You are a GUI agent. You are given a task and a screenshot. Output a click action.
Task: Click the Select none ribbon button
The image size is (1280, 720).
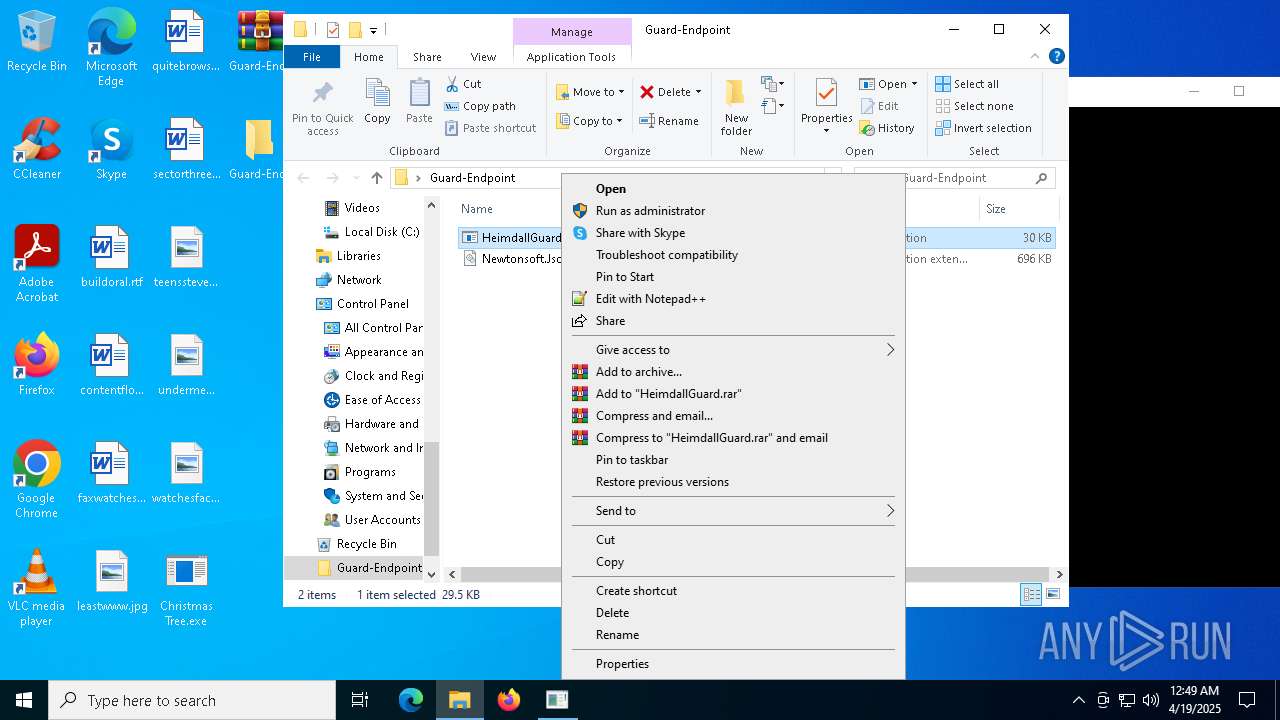coord(974,106)
